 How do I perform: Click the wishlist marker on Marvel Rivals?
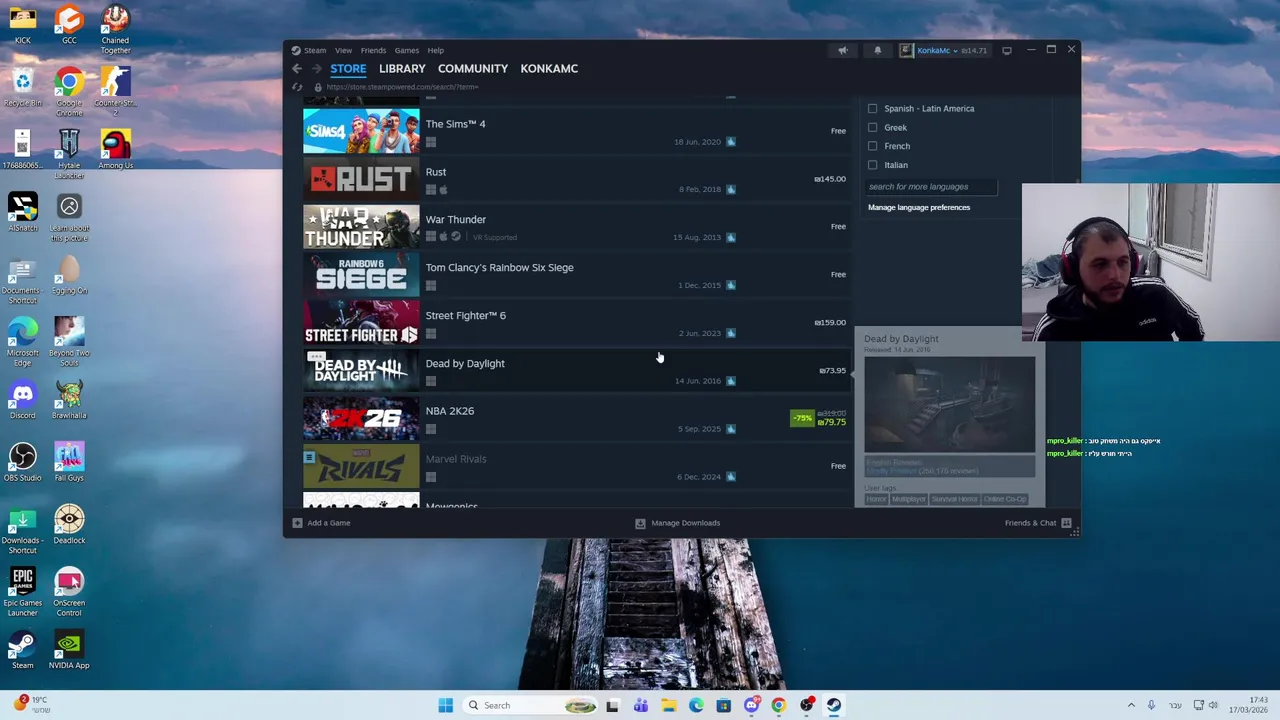click(x=309, y=458)
